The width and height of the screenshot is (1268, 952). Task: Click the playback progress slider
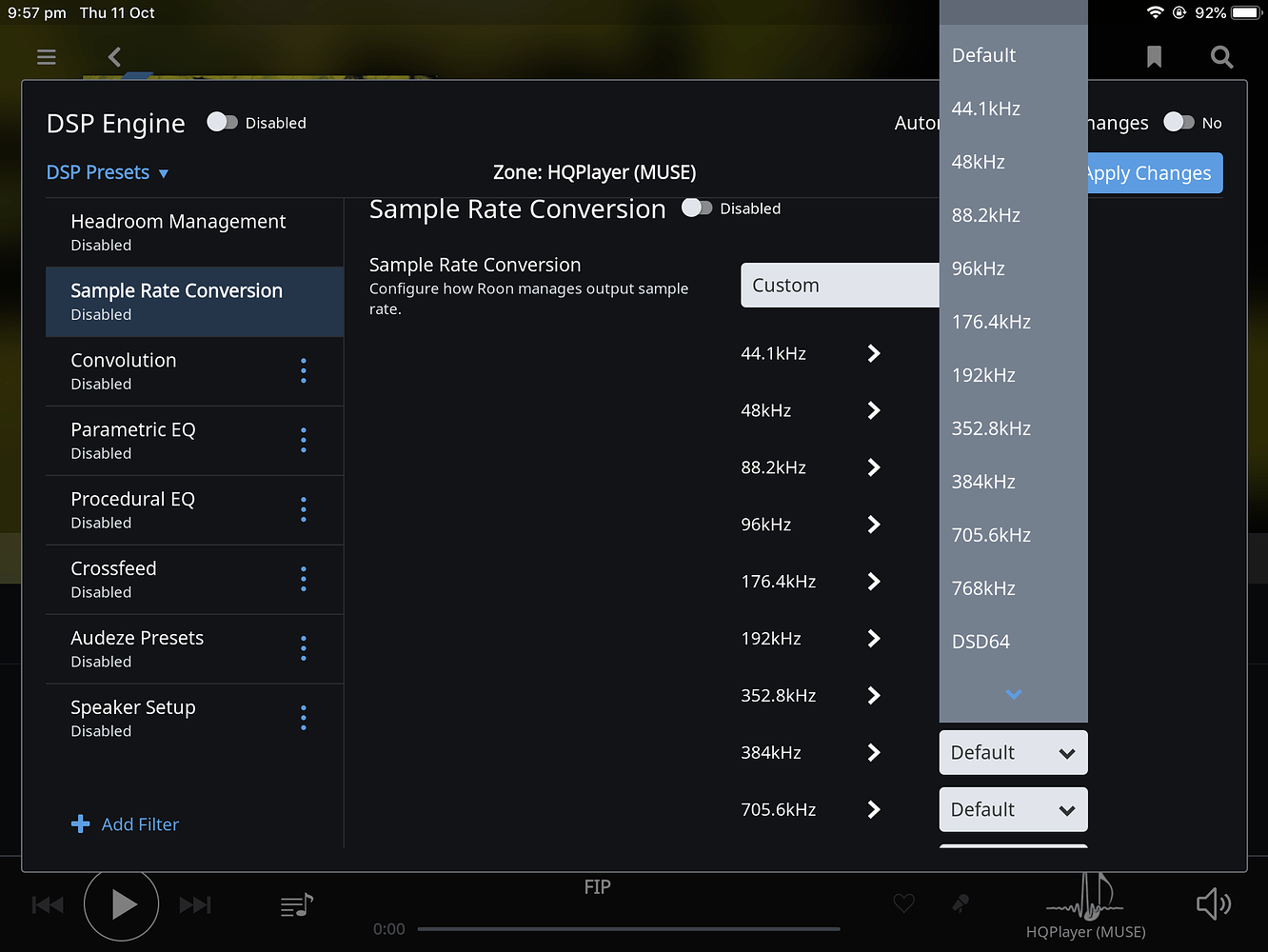tap(628, 928)
